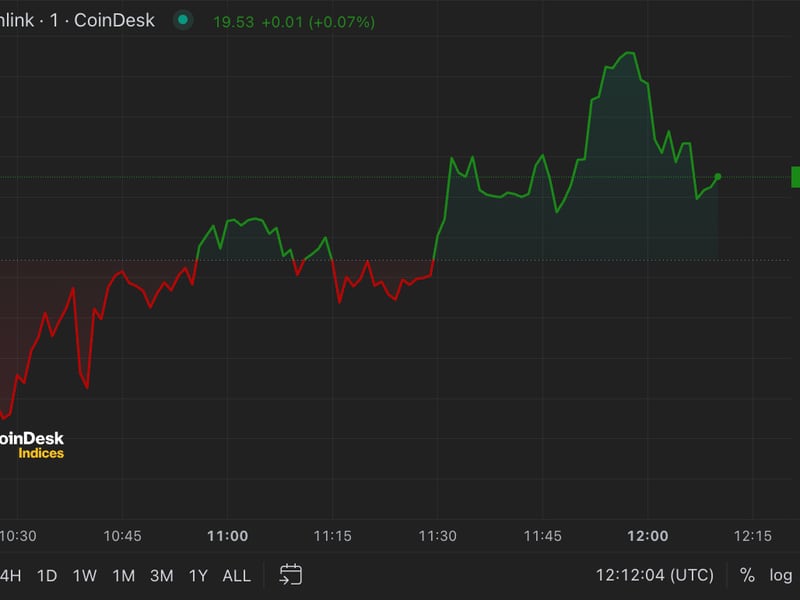Click the green last-price marker on price axis
The height and width of the screenshot is (600, 800).
point(795,177)
